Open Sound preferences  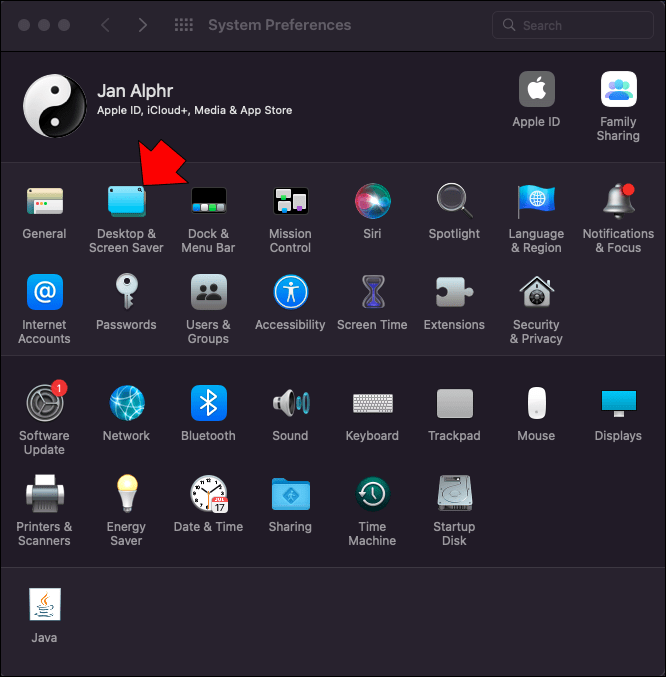coord(290,403)
